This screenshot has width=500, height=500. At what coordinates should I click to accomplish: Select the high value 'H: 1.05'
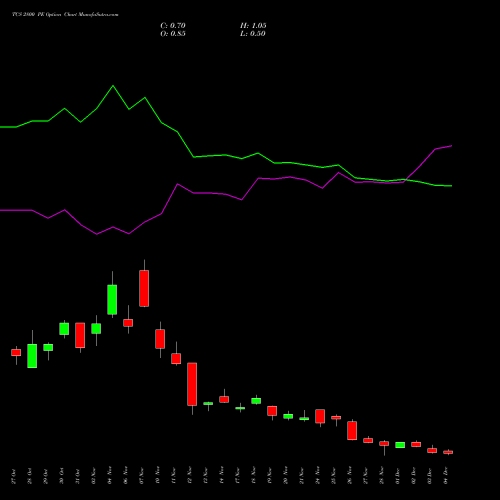point(253,26)
